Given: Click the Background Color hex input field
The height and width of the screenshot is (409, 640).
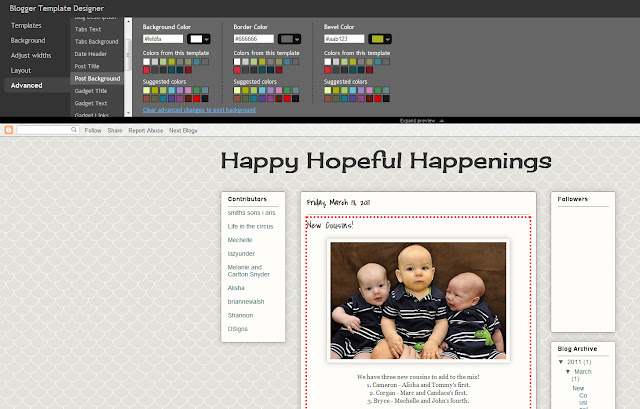Looking at the screenshot, I should point(163,39).
